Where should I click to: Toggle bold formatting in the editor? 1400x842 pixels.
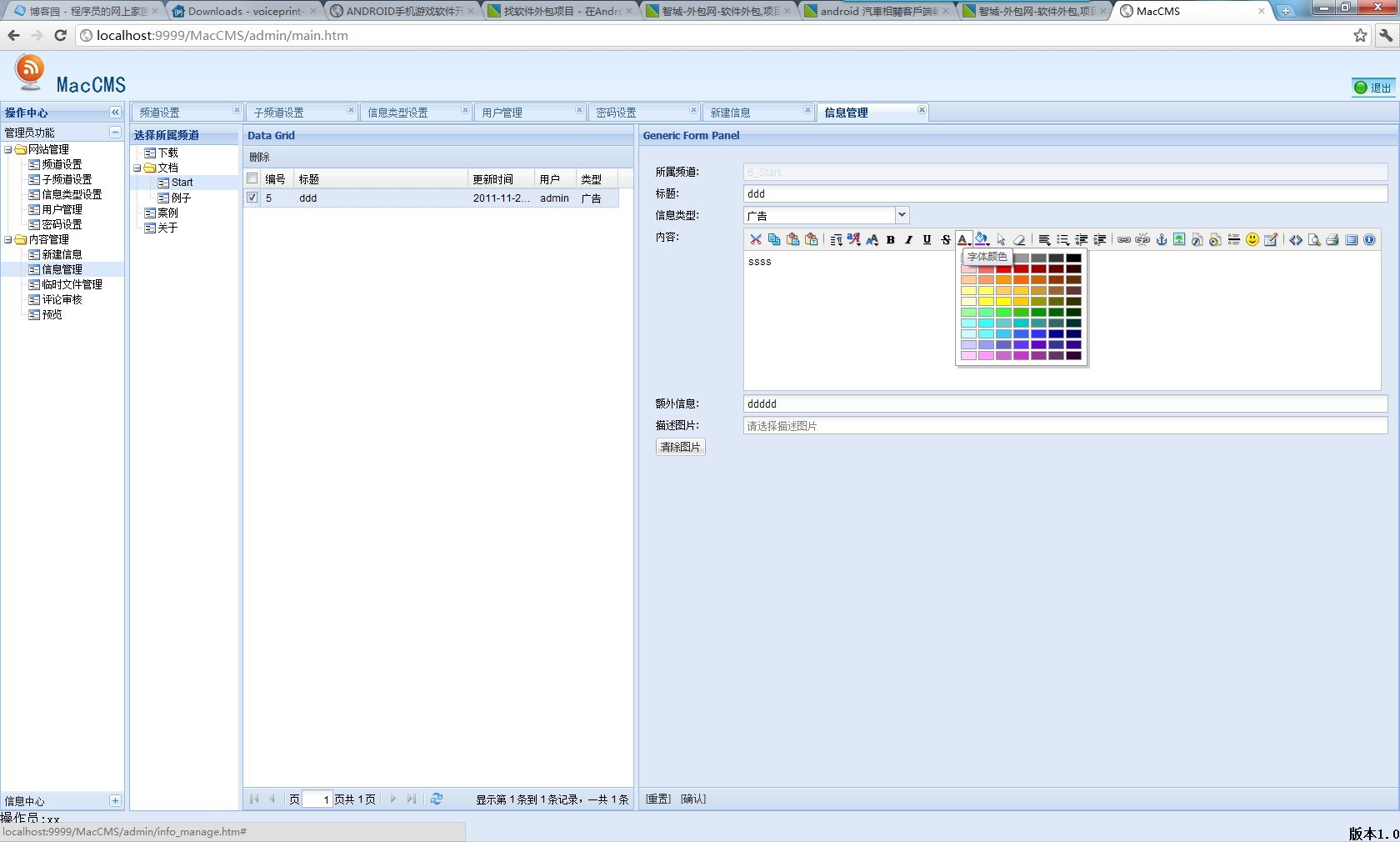891,239
